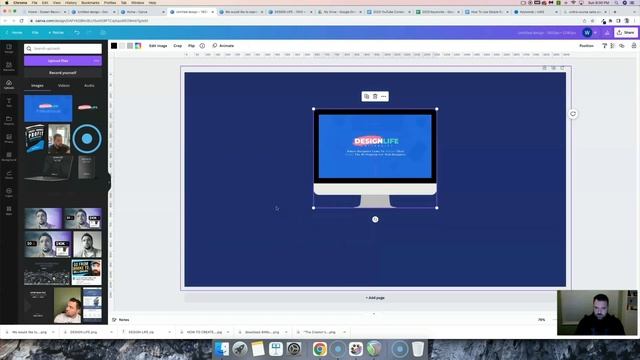Open the zoom percentage menu at bottom right
Image resolution: width=640 pixels, height=360 pixels.
click(542, 320)
